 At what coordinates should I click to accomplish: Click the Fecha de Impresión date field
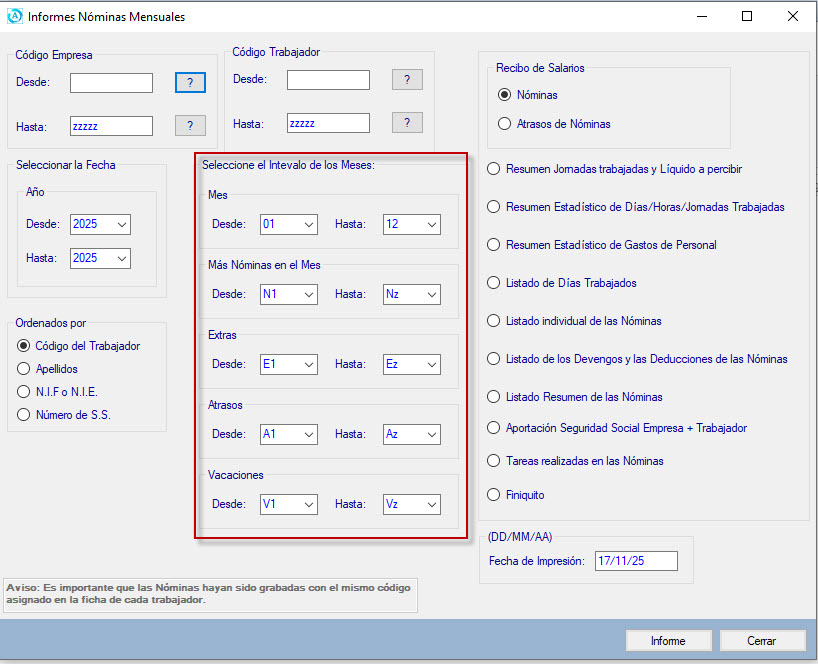(x=635, y=561)
